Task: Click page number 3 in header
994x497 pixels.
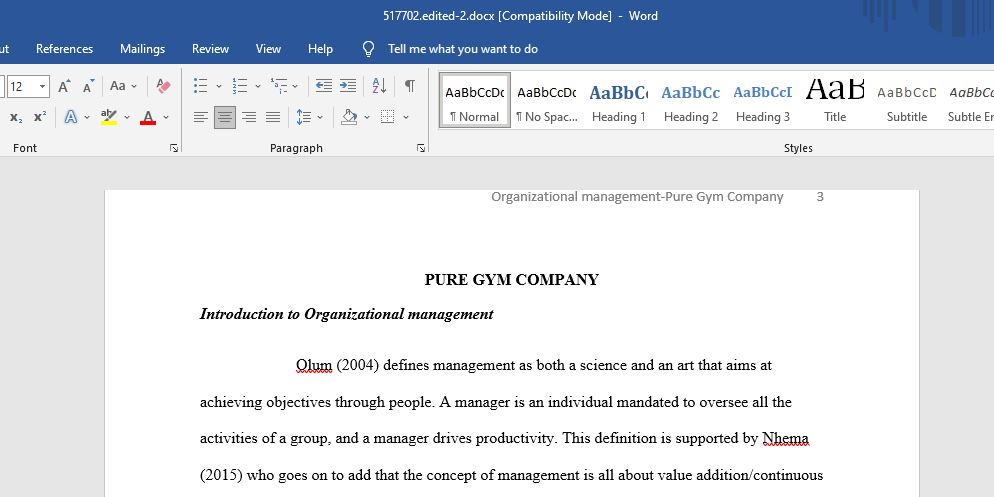Action: pos(820,197)
